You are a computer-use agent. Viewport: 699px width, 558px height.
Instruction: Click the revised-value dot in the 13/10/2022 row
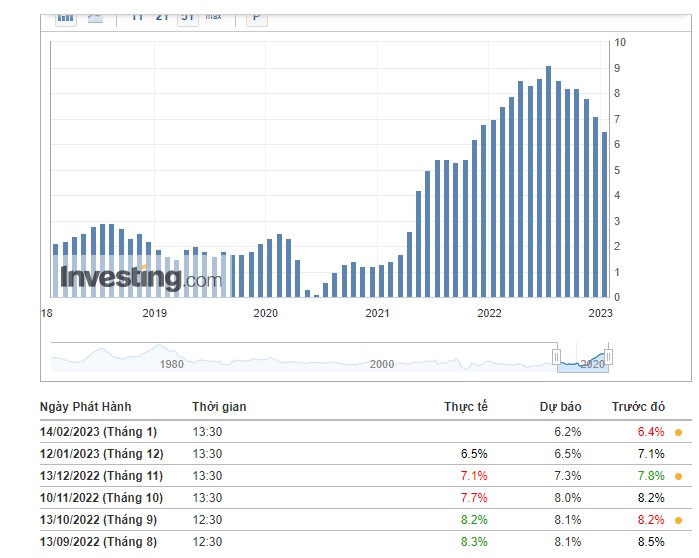(678, 520)
